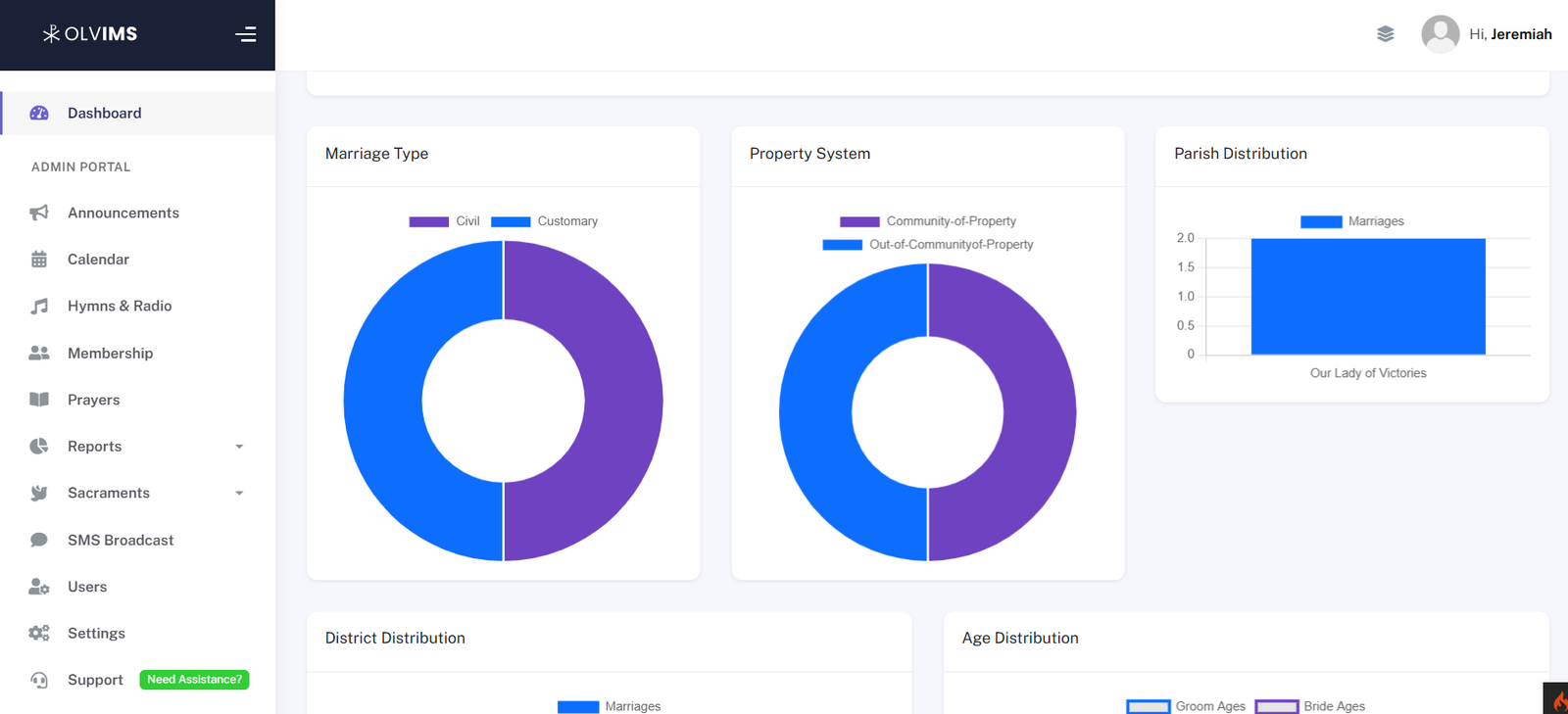Click the Calendar icon in sidebar
The image size is (1568, 714).
tap(39, 260)
